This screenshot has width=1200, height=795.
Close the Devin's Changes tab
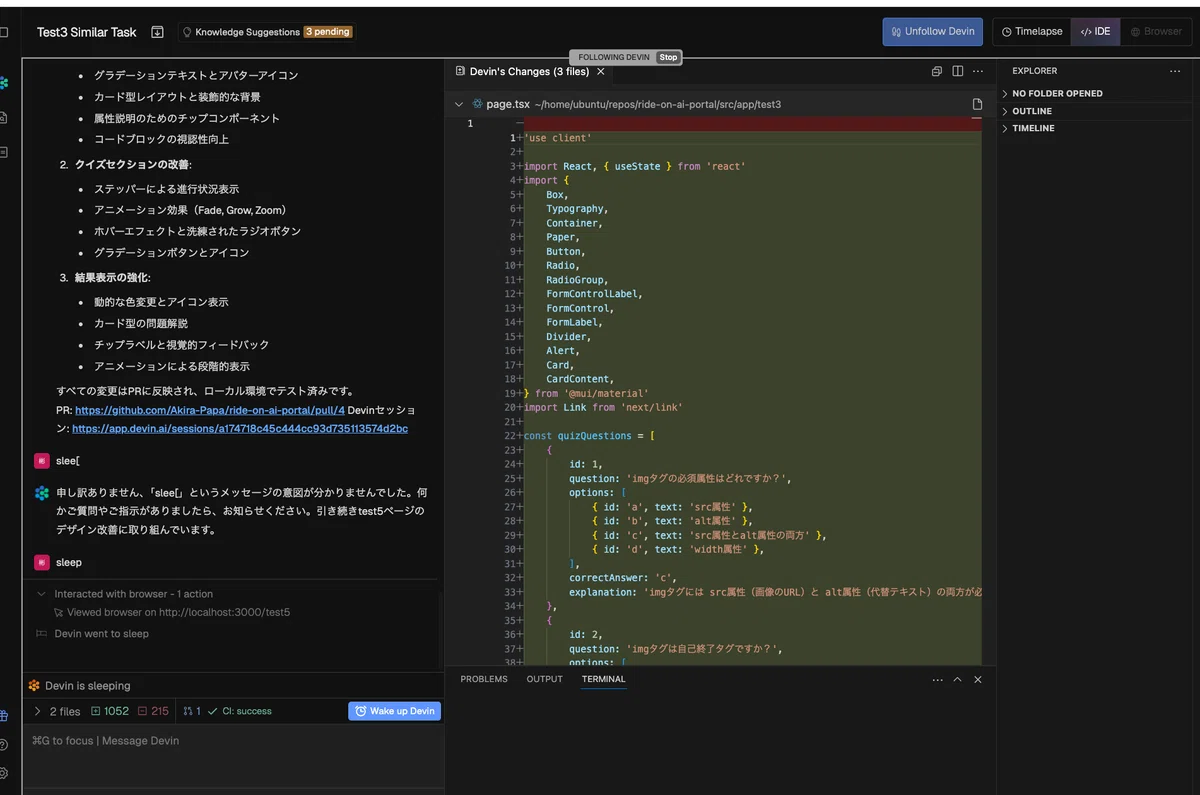coord(601,72)
